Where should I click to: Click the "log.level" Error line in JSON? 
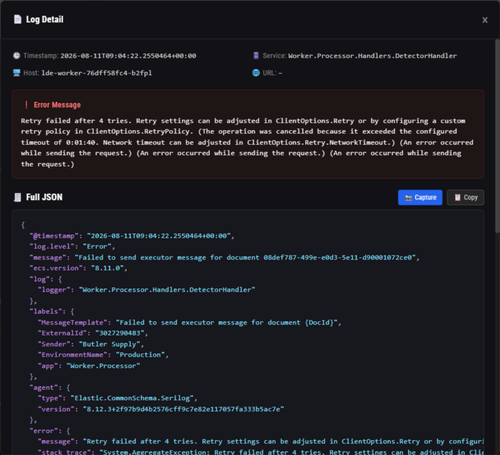[72, 247]
